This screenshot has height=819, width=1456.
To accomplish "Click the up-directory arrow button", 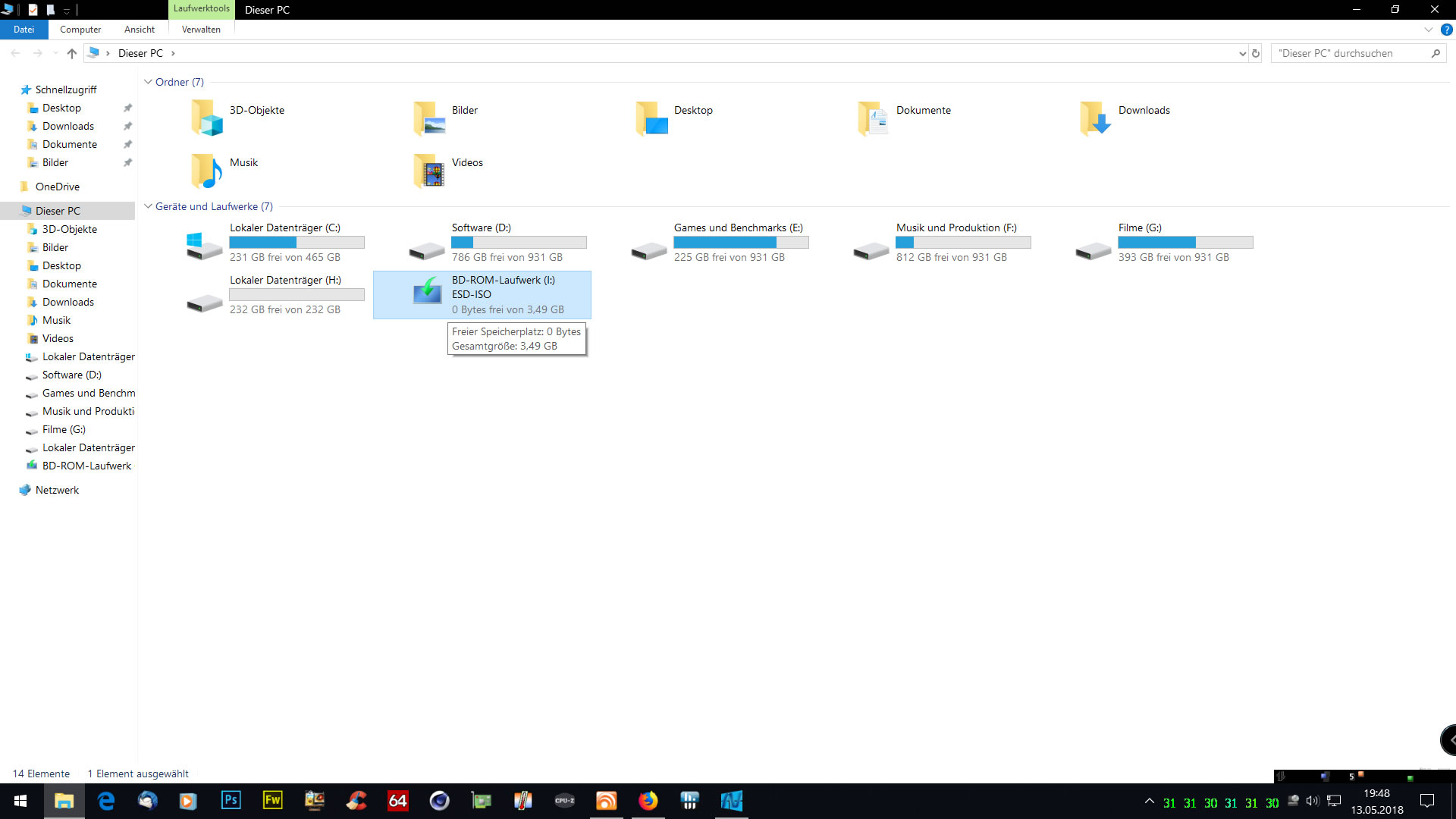I will 72,53.
